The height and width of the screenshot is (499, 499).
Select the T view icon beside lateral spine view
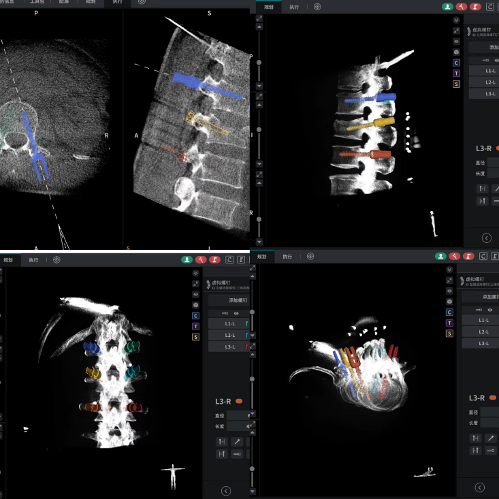[x=456, y=73]
